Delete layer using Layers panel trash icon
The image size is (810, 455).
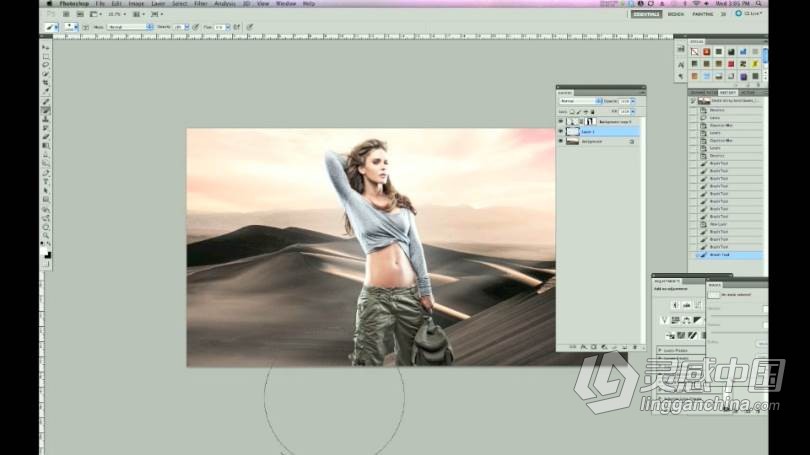[635, 347]
